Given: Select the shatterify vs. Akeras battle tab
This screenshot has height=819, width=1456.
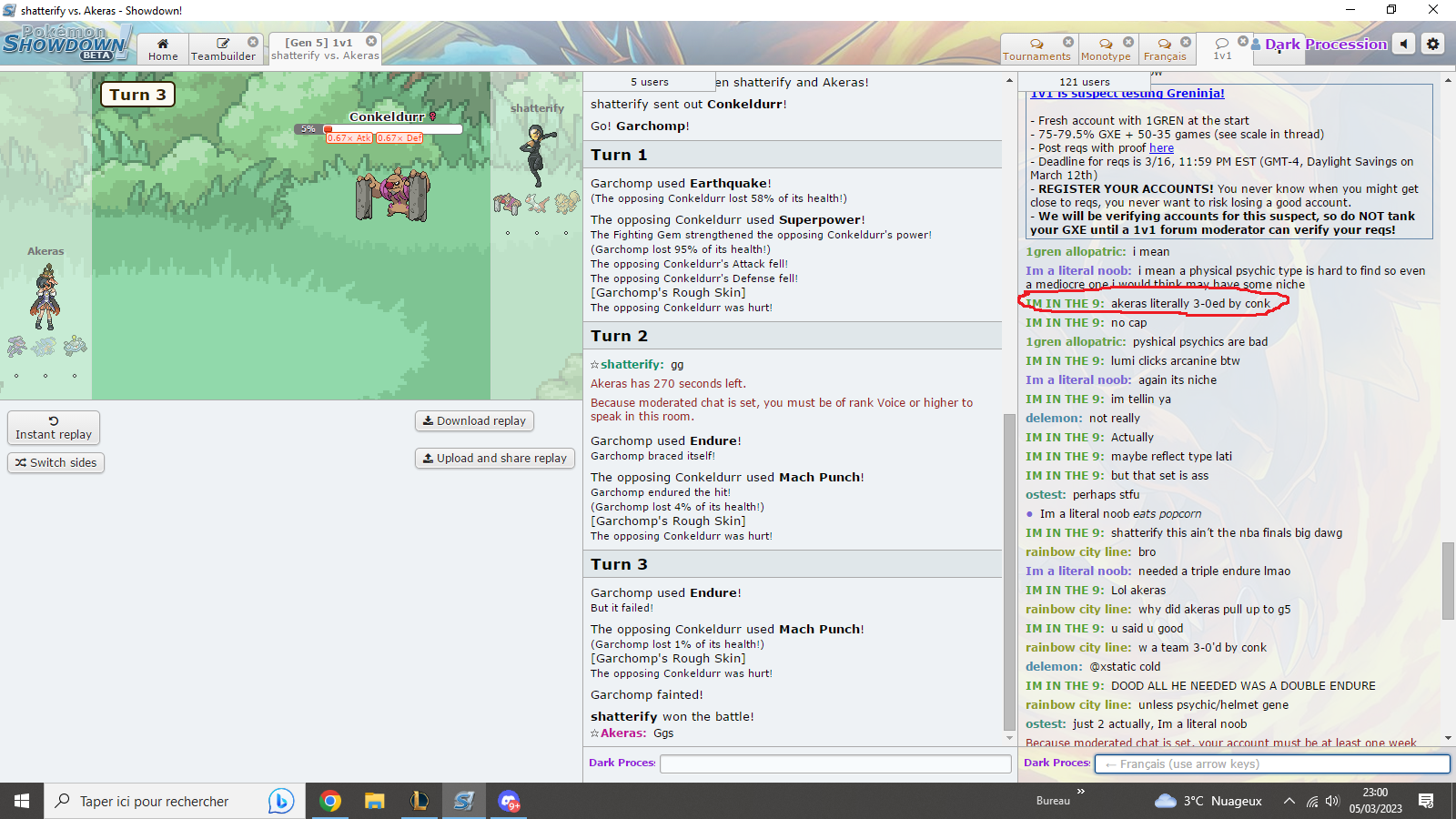Looking at the screenshot, I should click(x=325, y=49).
